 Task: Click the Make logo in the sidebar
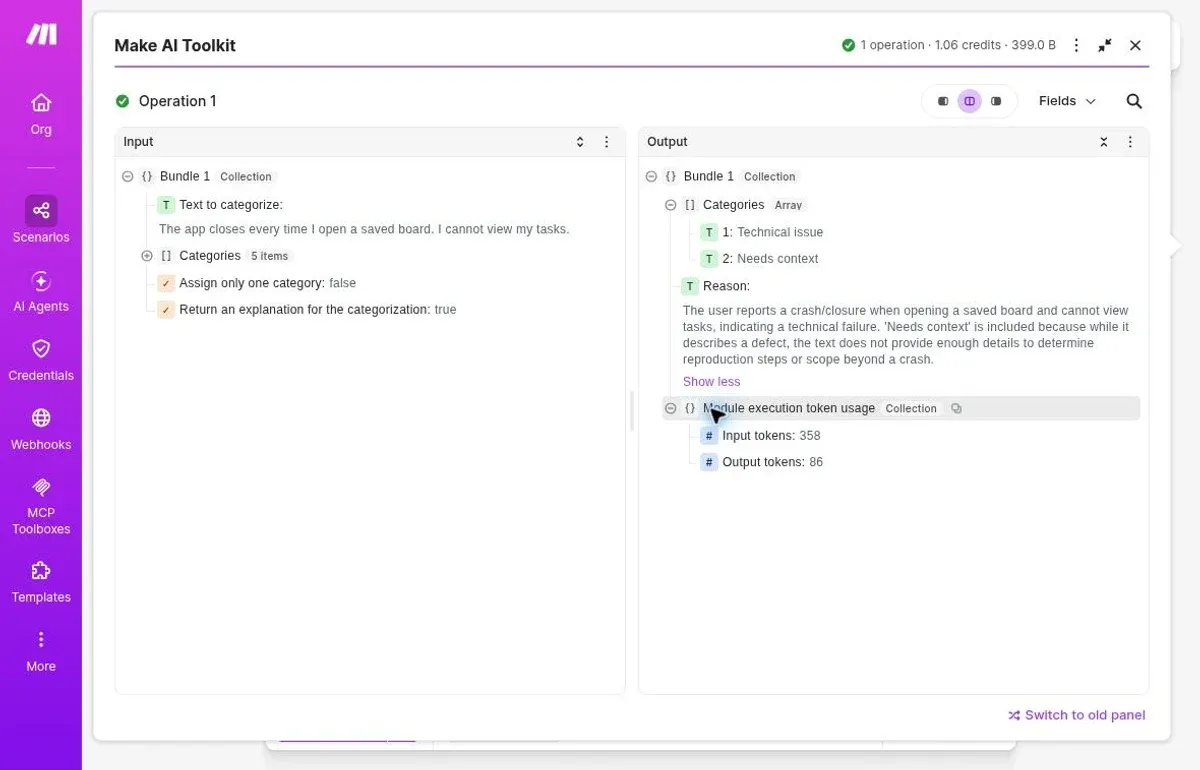(41, 34)
